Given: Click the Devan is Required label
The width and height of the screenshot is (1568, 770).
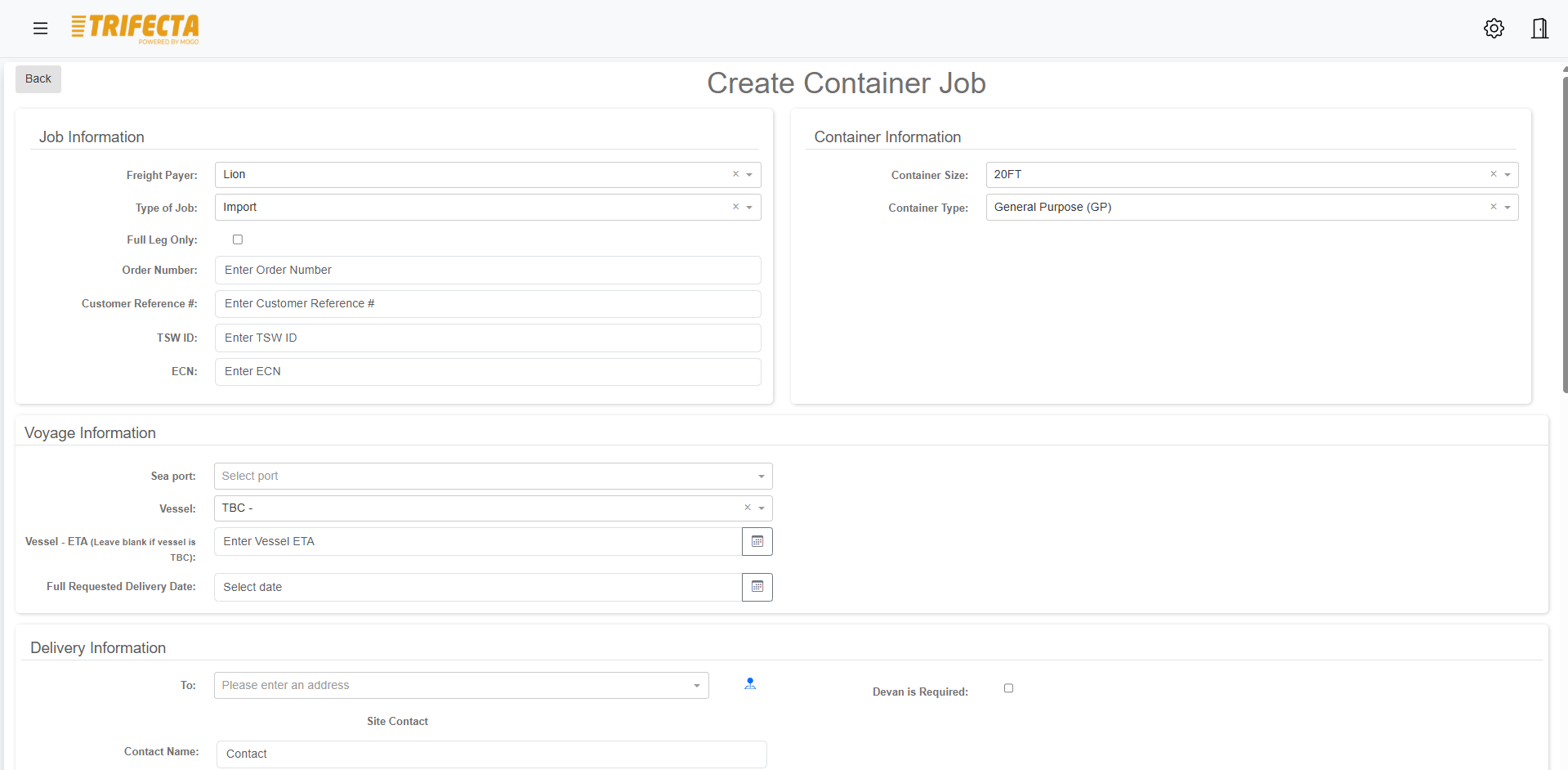Looking at the screenshot, I should coord(920,692).
